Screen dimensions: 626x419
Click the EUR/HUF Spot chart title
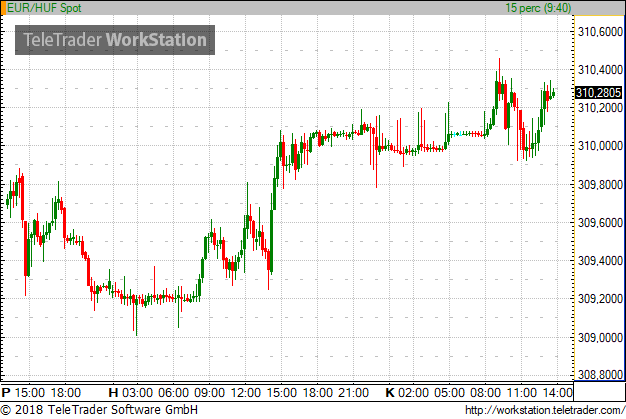click(x=44, y=8)
